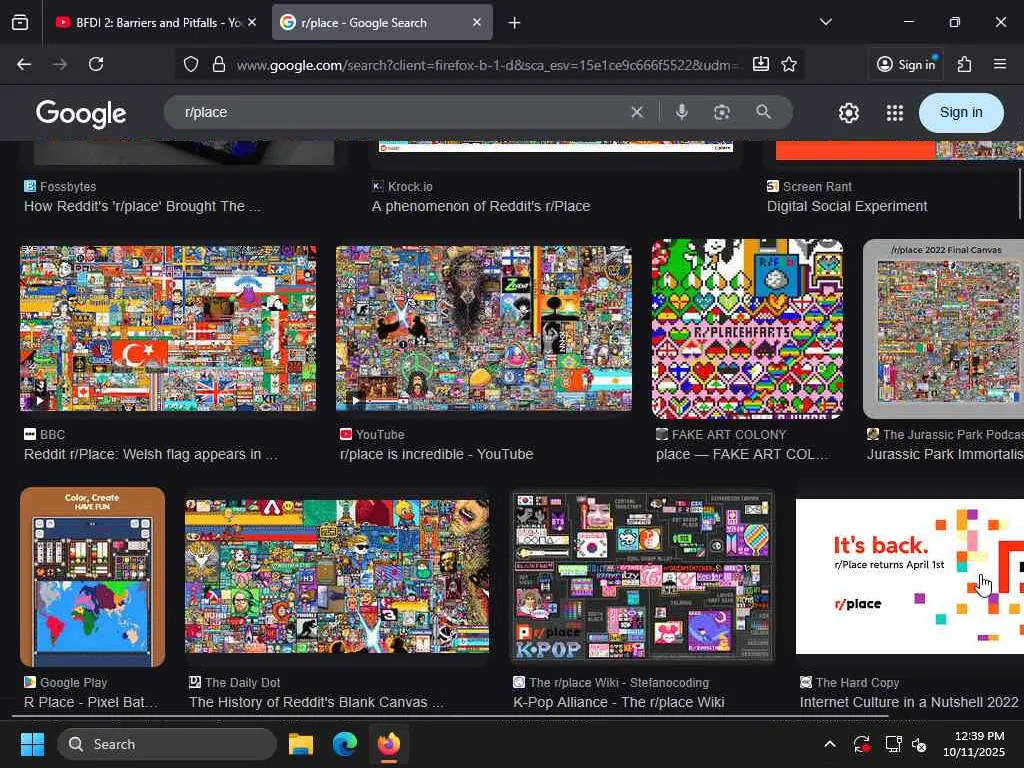Screen dimensions: 1024x768
Task: Expand the list all tabs dropdown
Action: click(x=825, y=22)
